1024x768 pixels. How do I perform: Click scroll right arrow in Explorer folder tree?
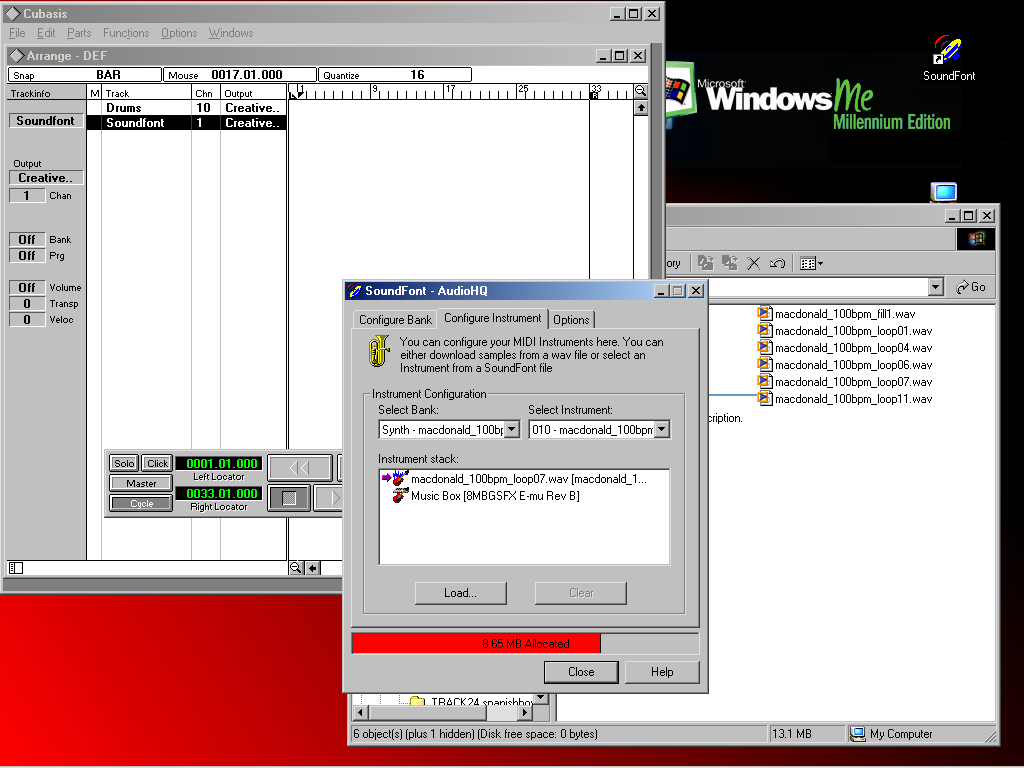[525, 712]
